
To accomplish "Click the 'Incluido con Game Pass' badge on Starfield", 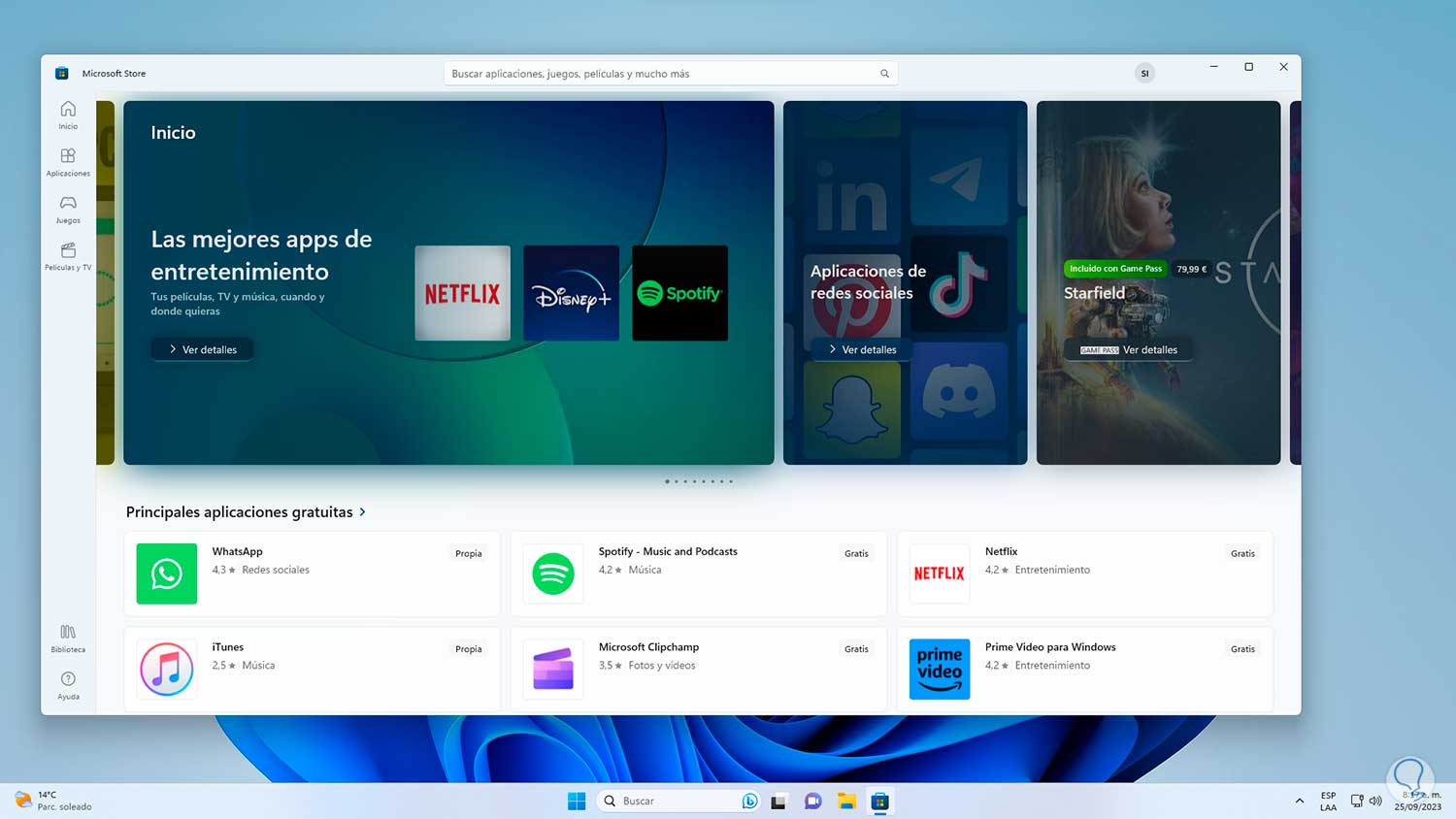I will pos(1115,269).
